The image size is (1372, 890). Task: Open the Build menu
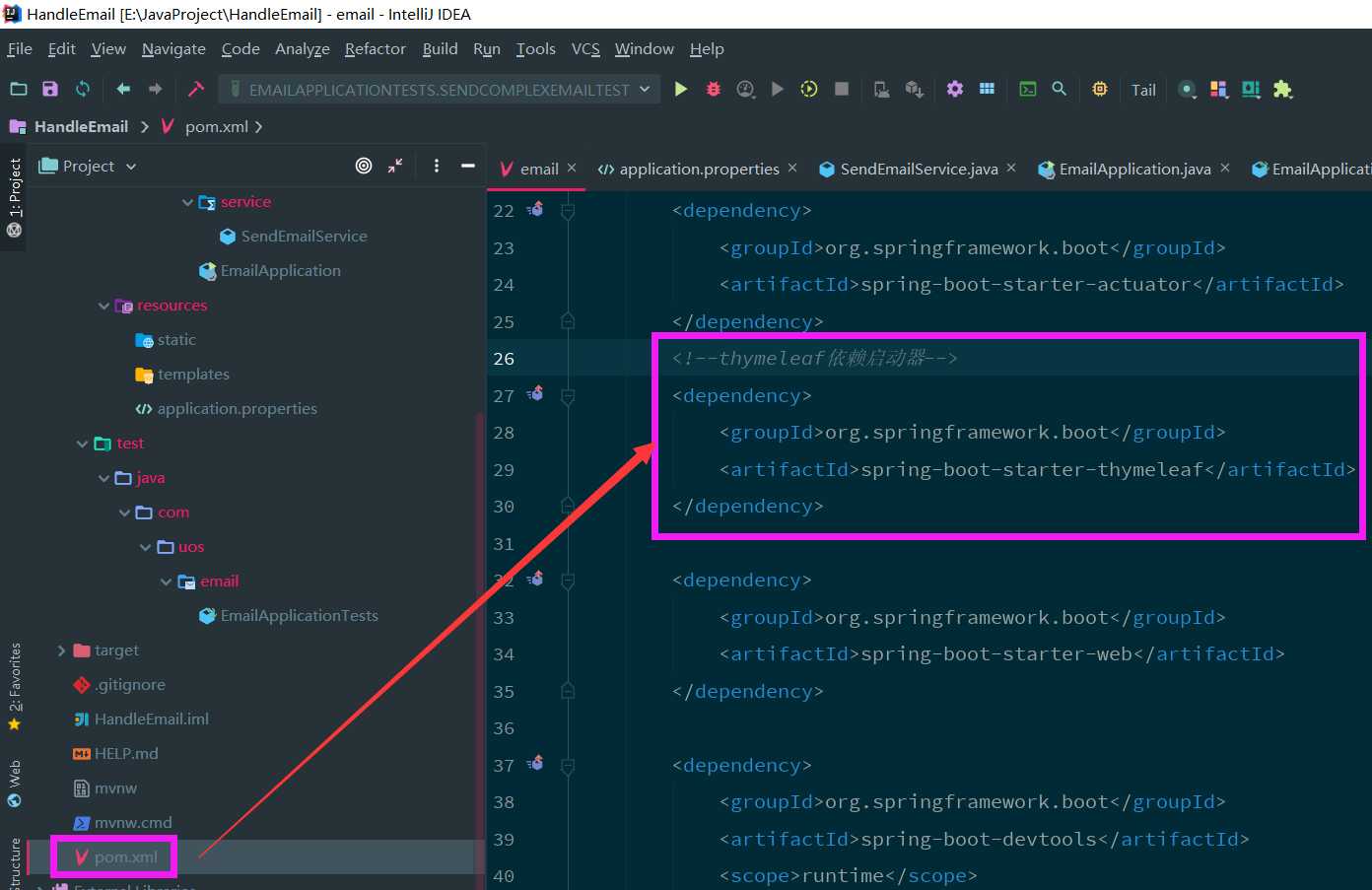(x=440, y=48)
